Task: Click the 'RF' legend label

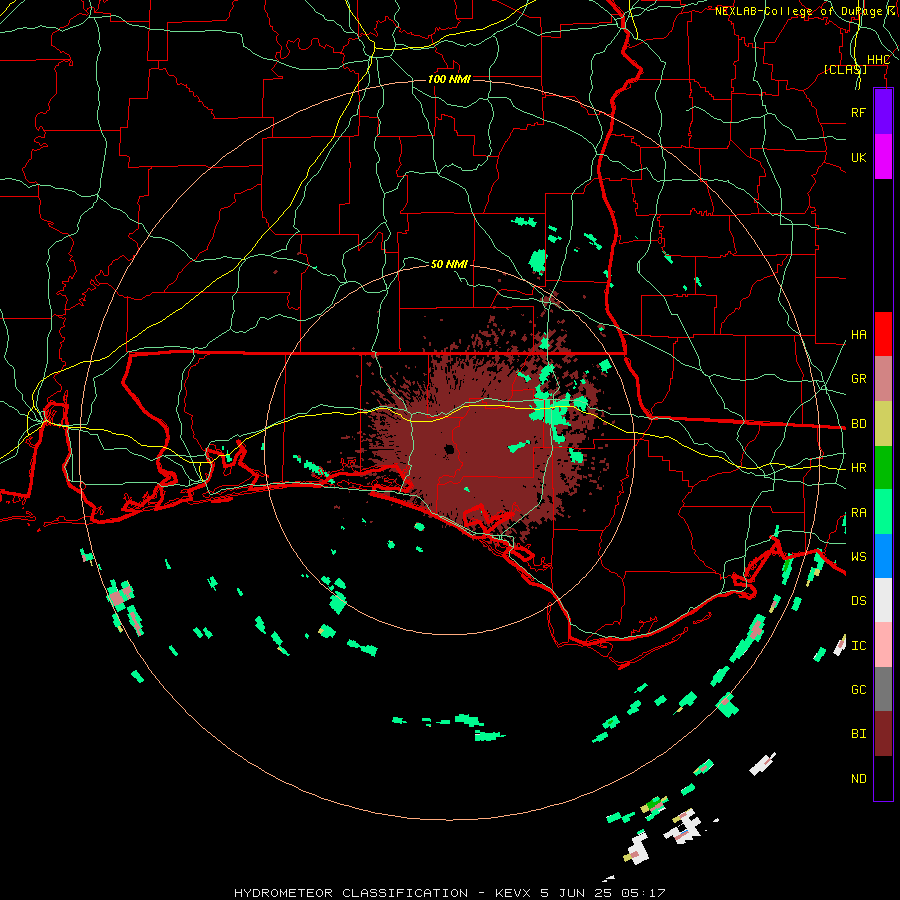Action: pyautogui.click(x=858, y=112)
